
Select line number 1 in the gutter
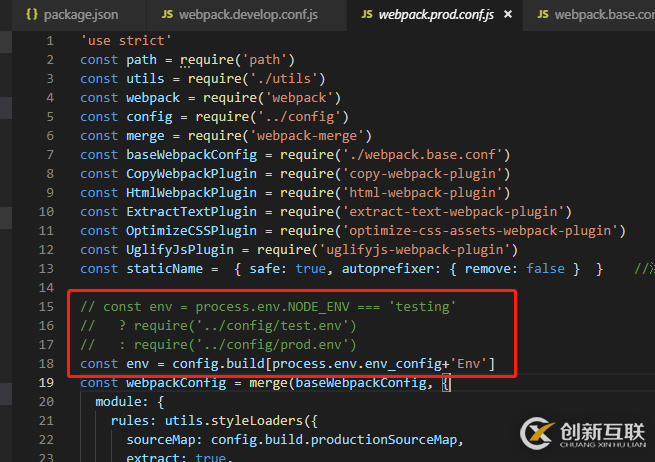[48, 41]
